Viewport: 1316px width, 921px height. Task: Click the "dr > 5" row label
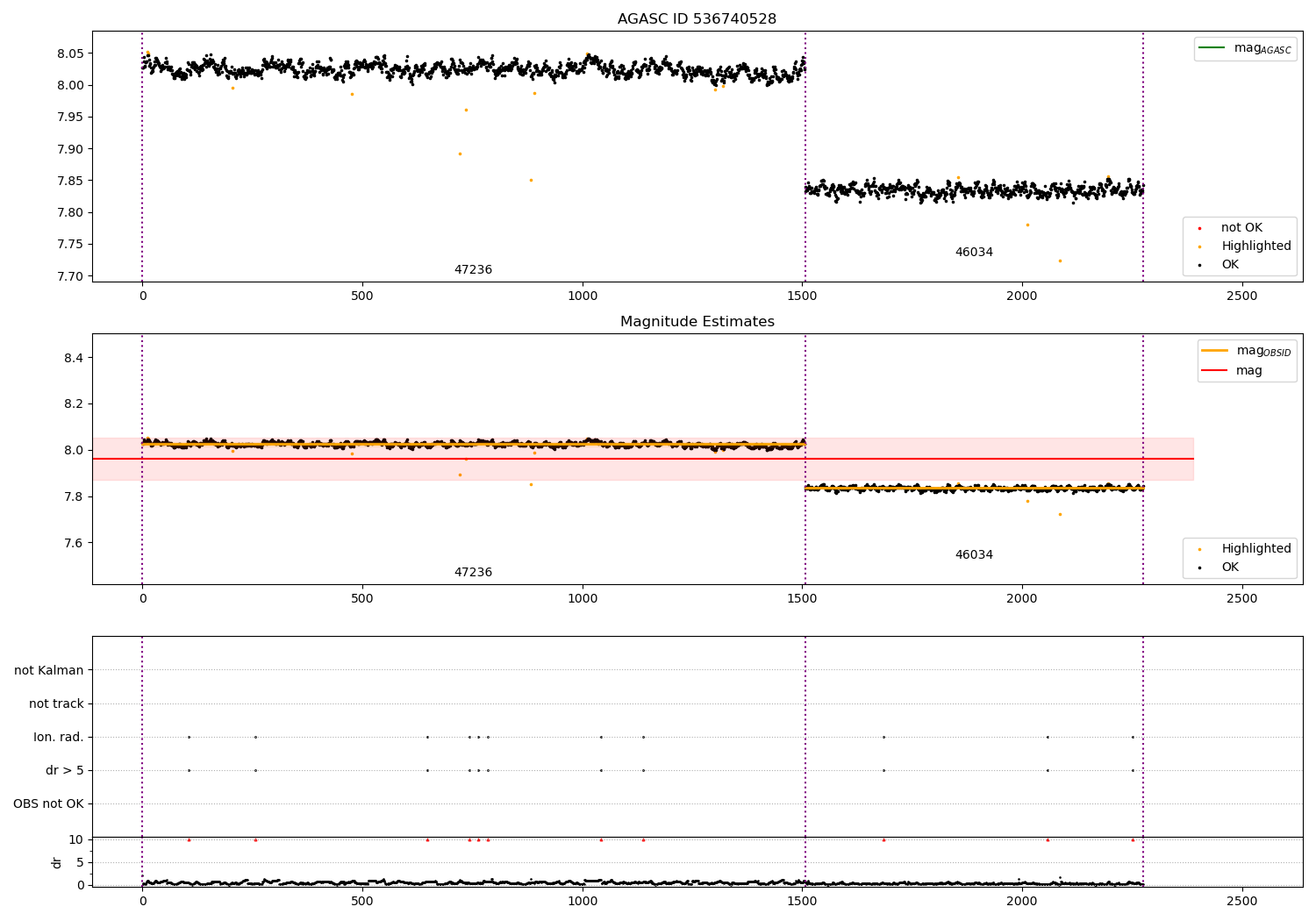[x=65, y=771]
